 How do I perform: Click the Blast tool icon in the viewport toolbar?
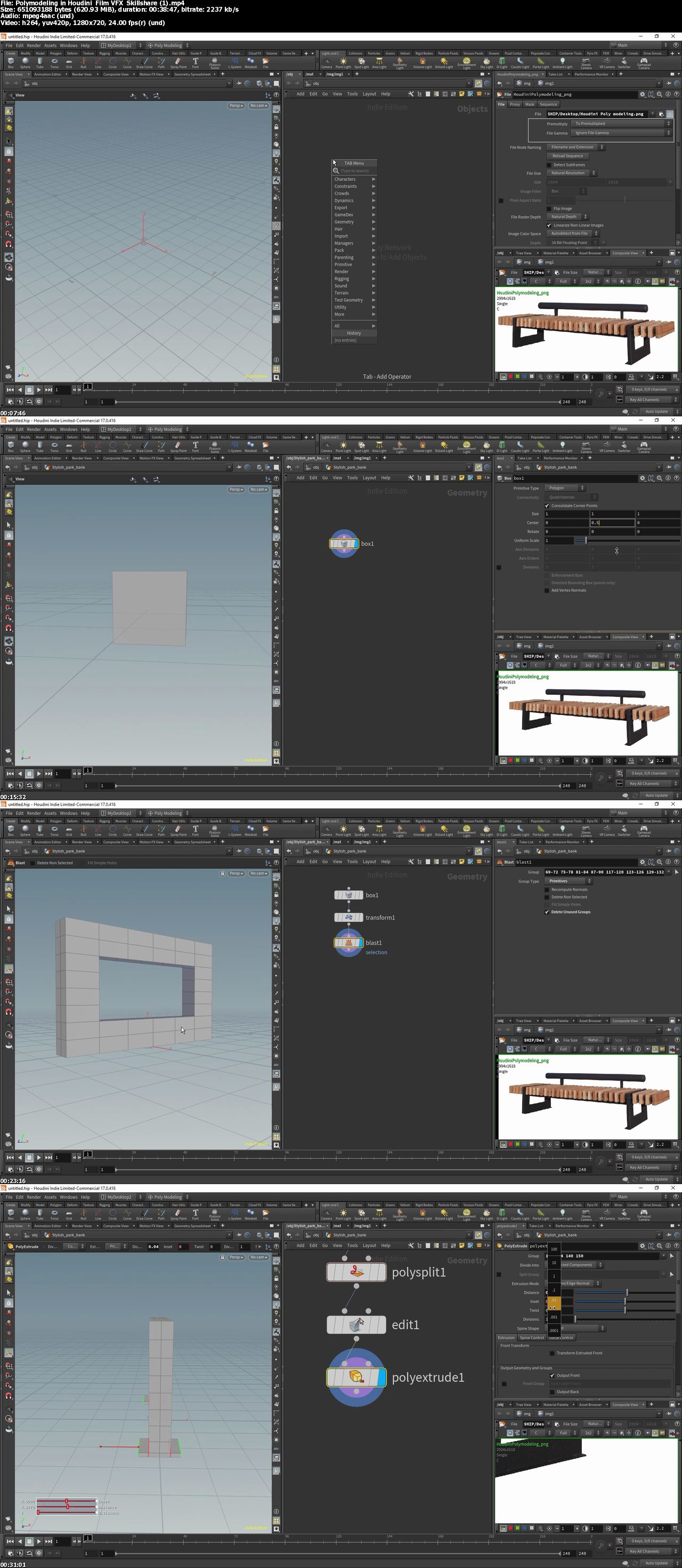tap(10, 863)
